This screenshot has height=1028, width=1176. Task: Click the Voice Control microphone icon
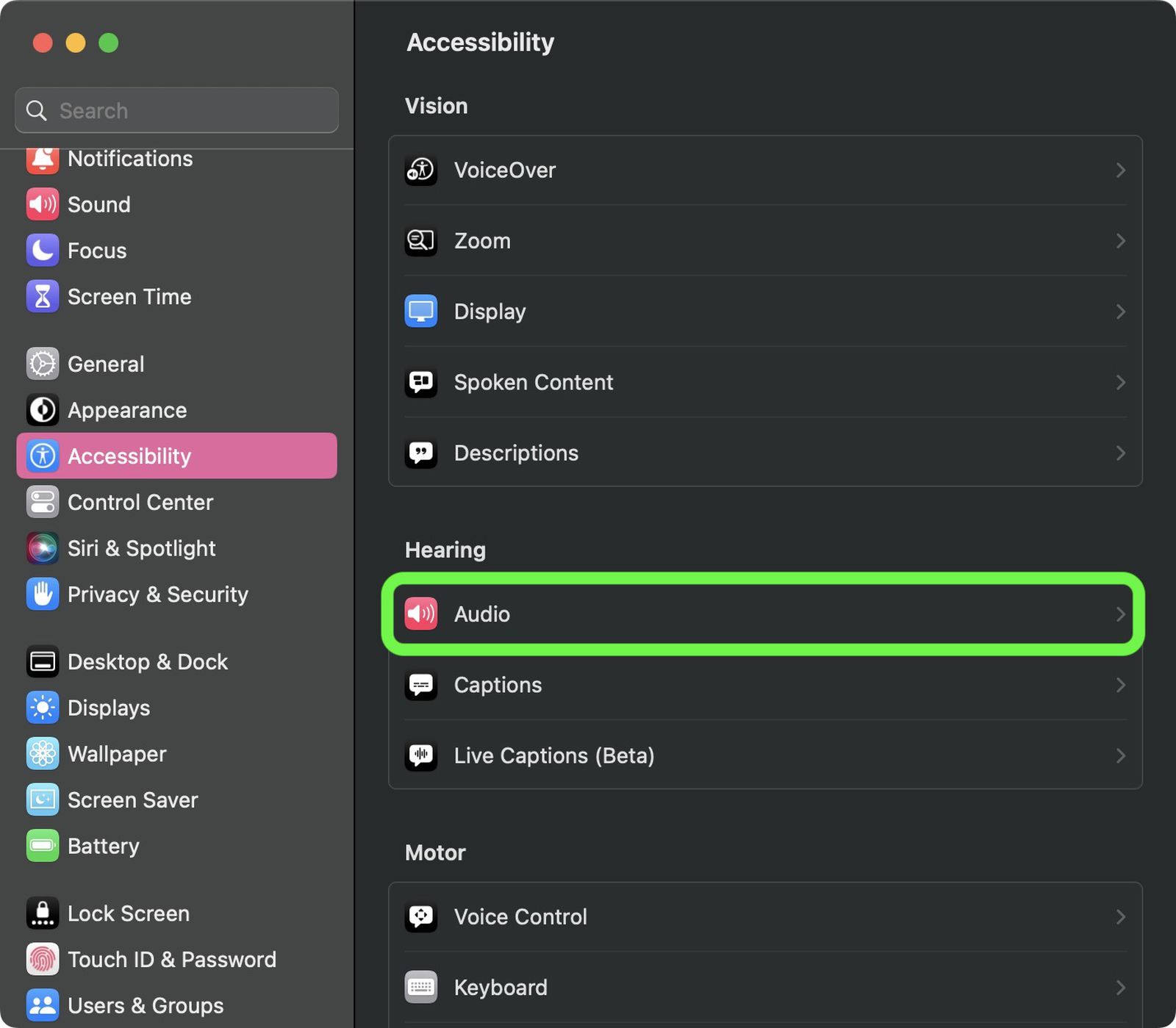click(x=421, y=916)
